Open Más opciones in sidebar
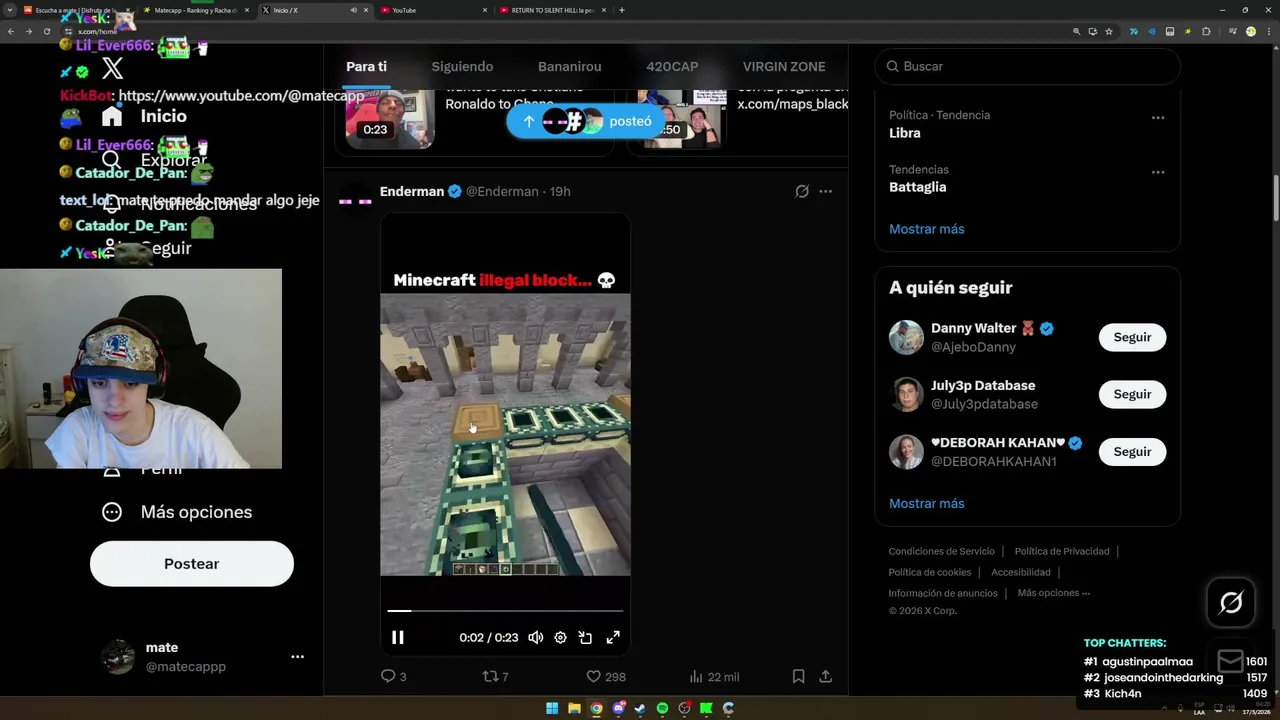Image resolution: width=1280 pixels, height=720 pixels. (x=177, y=512)
